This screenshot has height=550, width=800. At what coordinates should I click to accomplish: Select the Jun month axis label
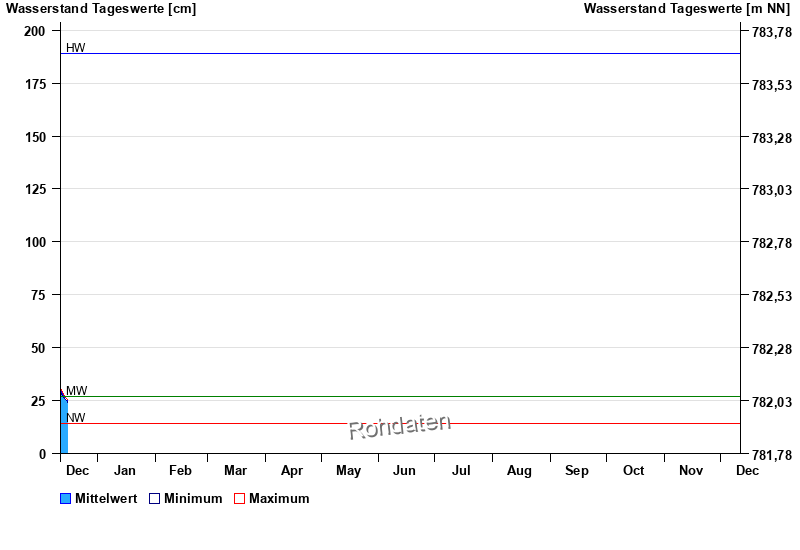[x=404, y=470]
